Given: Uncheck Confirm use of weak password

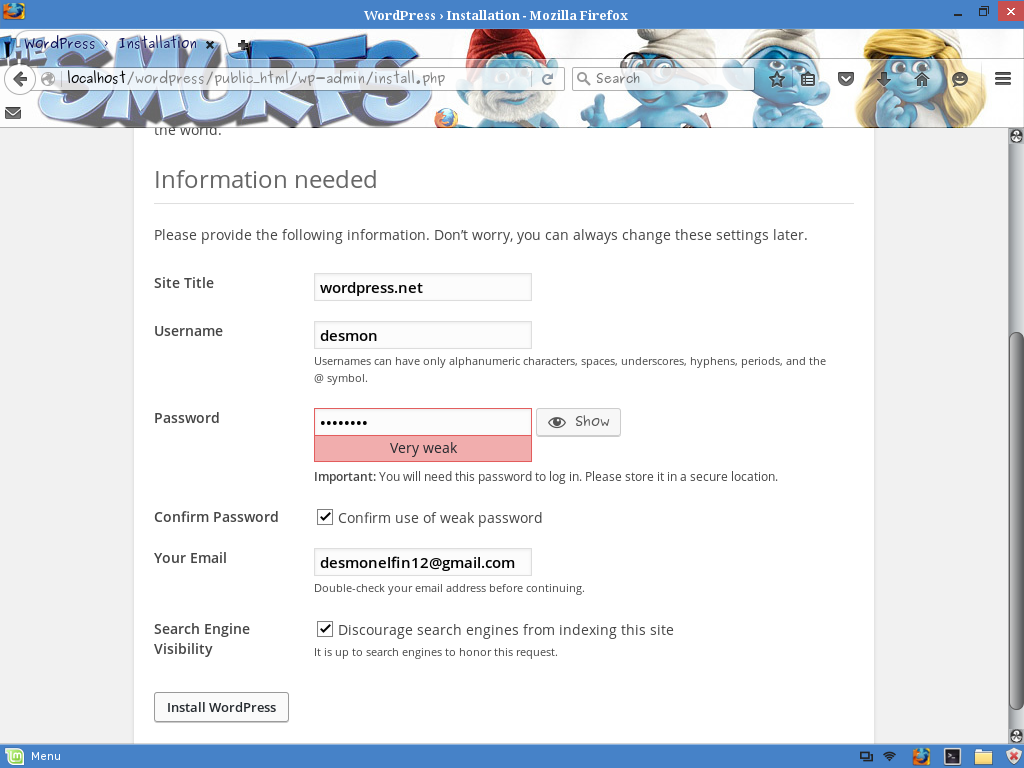Looking at the screenshot, I should [325, 517].
